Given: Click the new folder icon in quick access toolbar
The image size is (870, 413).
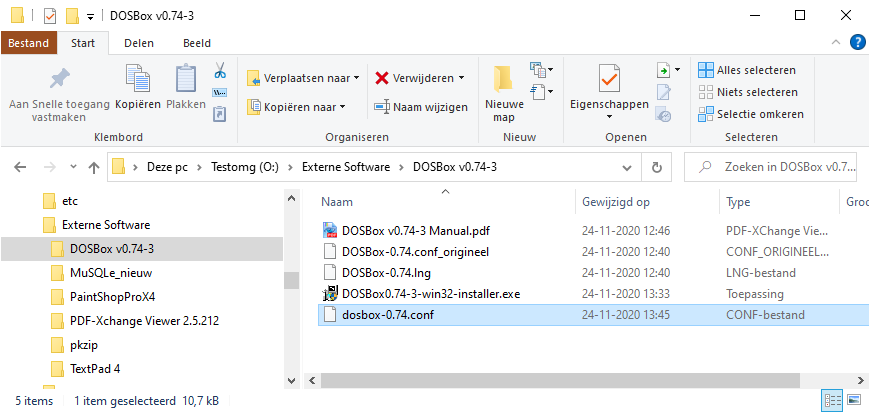Looking at the screenshot, I should [72, 16].
